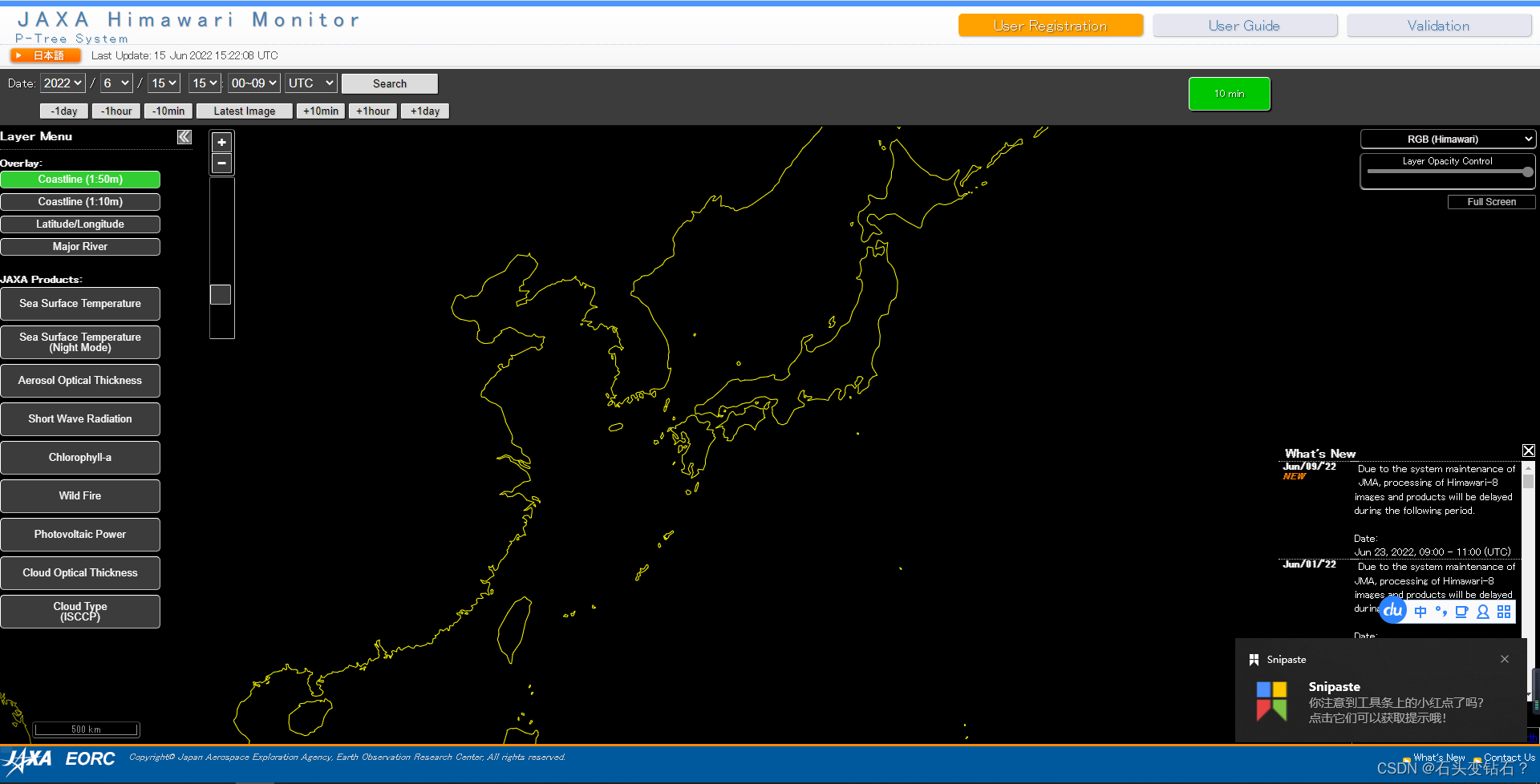This screenshot has height=784, width=1540.
Task: Open the year dropdown showing 2022
Action: pos(63,83)
